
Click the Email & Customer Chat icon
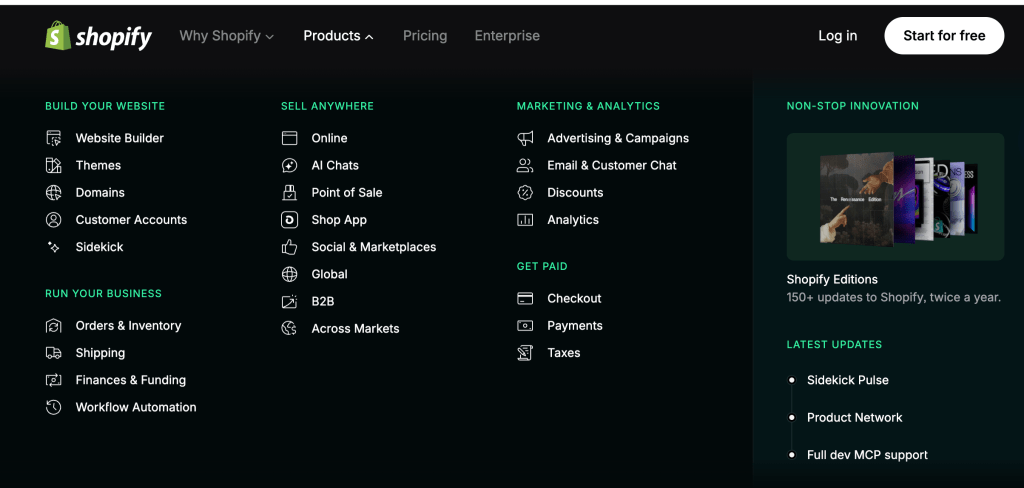525,165
